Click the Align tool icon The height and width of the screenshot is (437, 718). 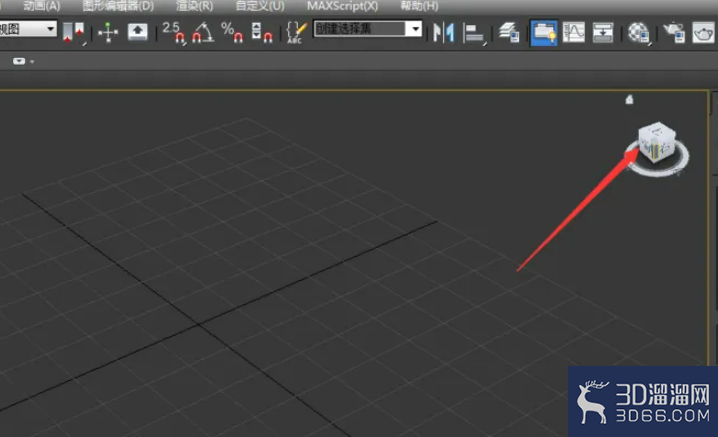[474, 33]
